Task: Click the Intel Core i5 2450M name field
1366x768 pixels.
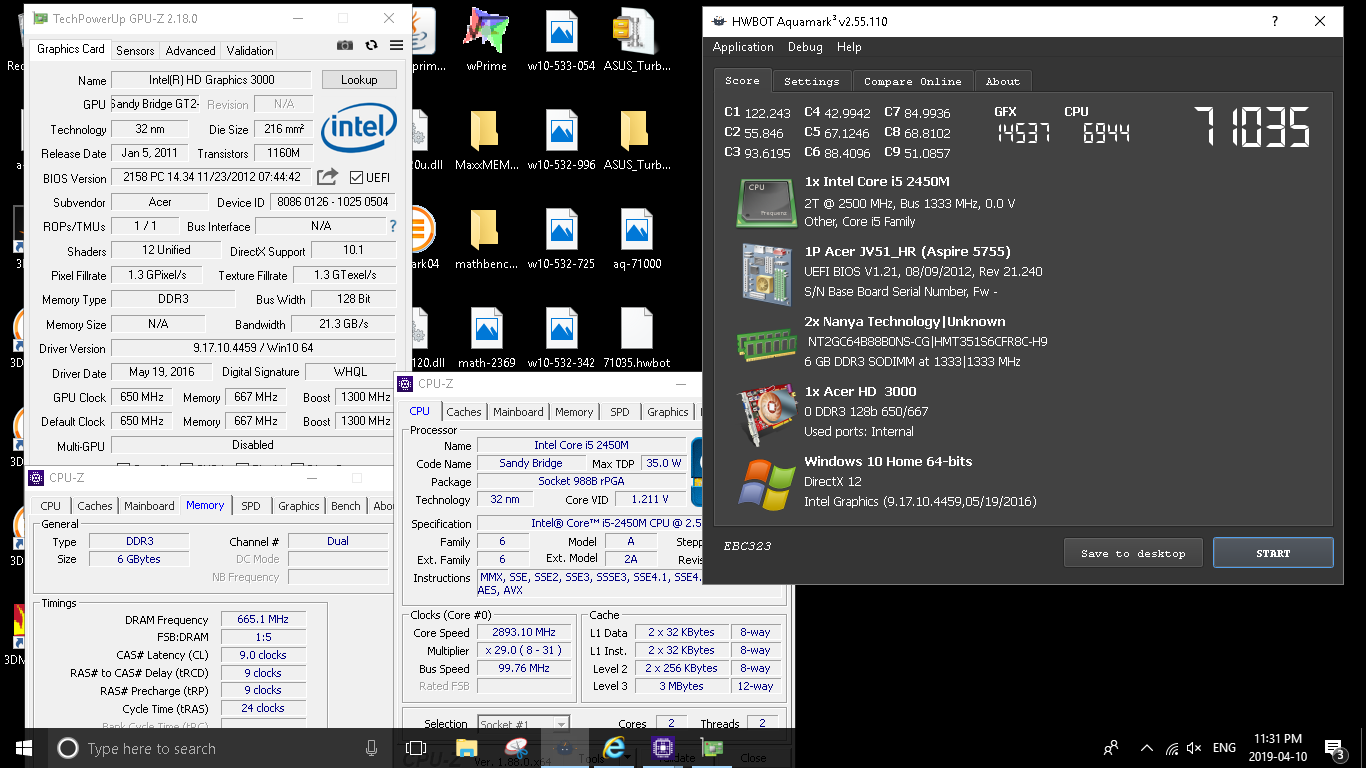Action: pos(581,446)
